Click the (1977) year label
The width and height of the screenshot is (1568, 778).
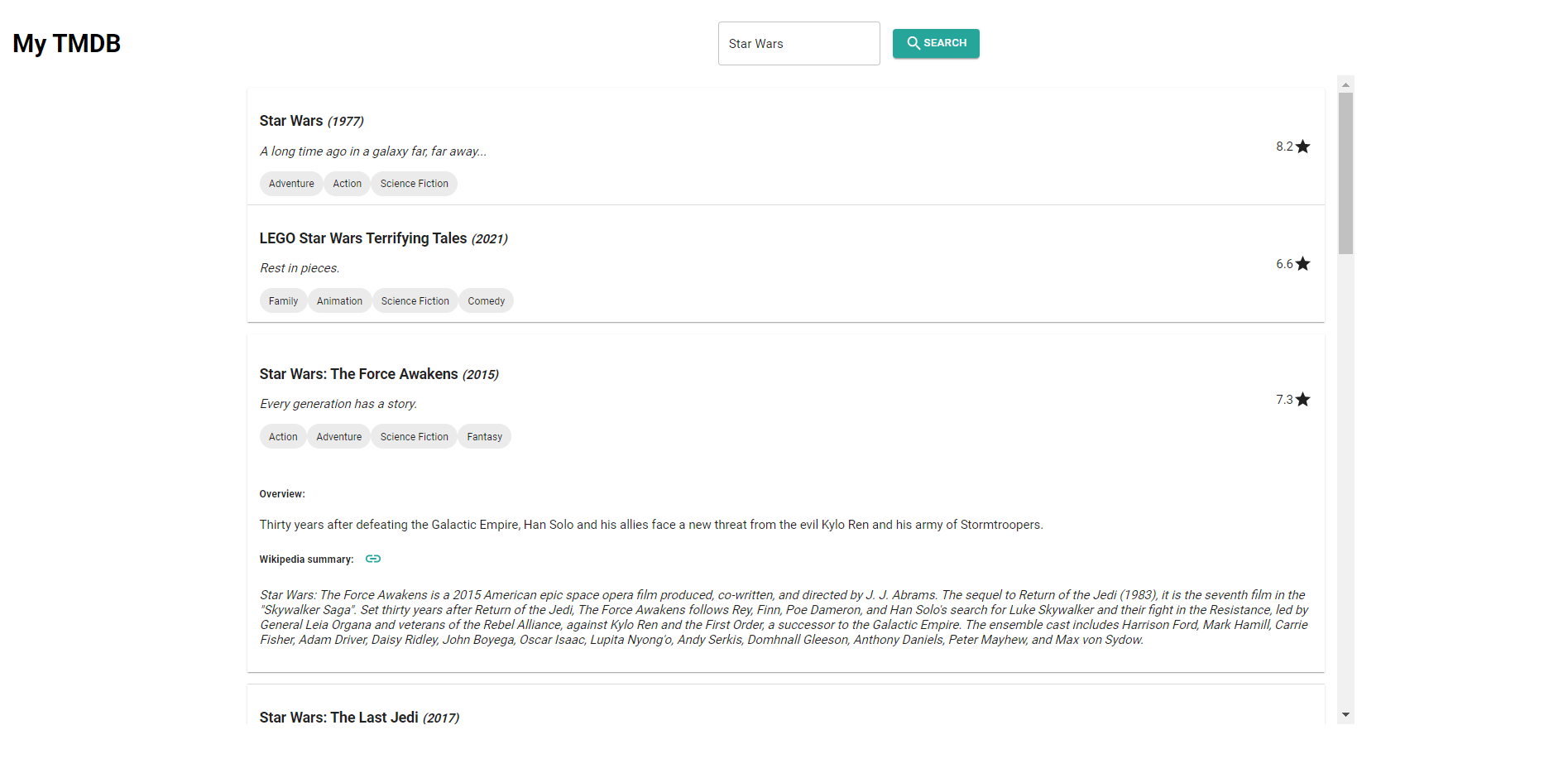point(346,122)
